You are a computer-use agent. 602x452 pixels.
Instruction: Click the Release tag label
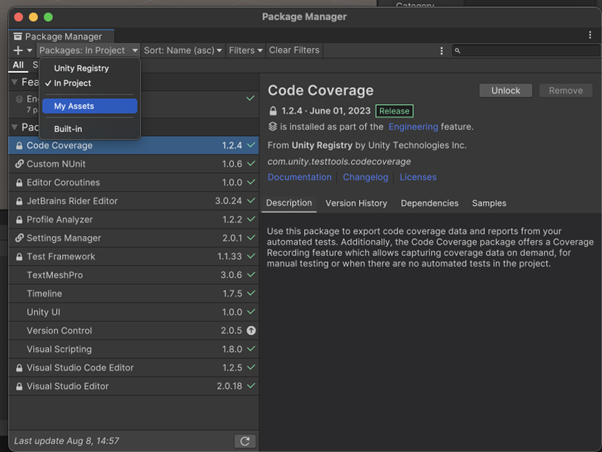[x=394, y=111]
